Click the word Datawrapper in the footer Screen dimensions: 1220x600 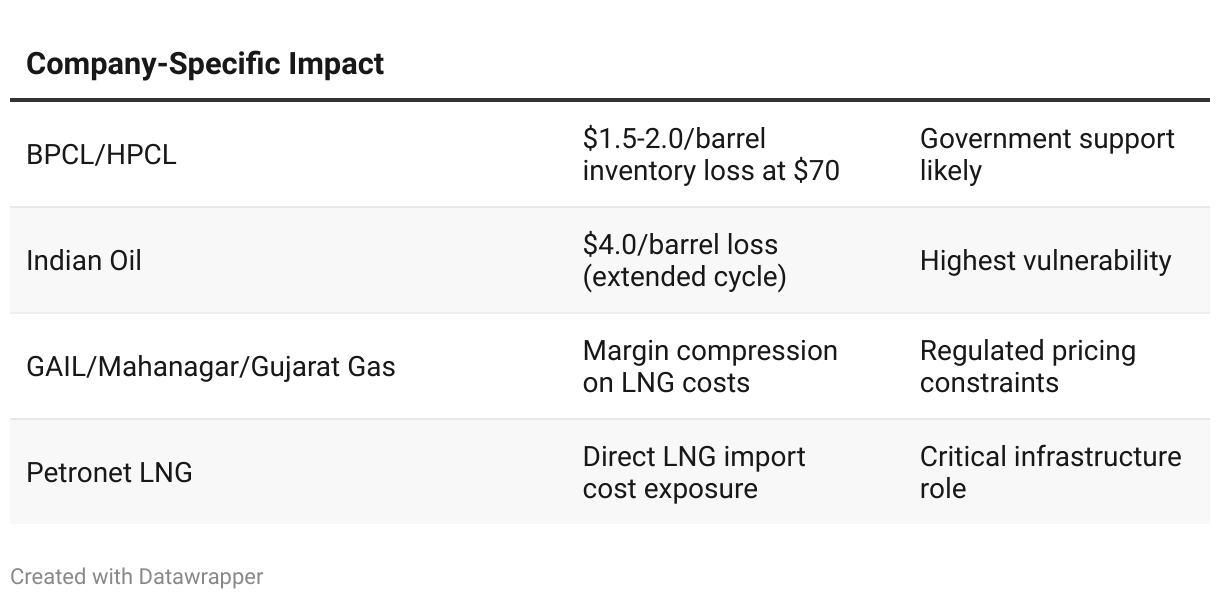(202, 577)
